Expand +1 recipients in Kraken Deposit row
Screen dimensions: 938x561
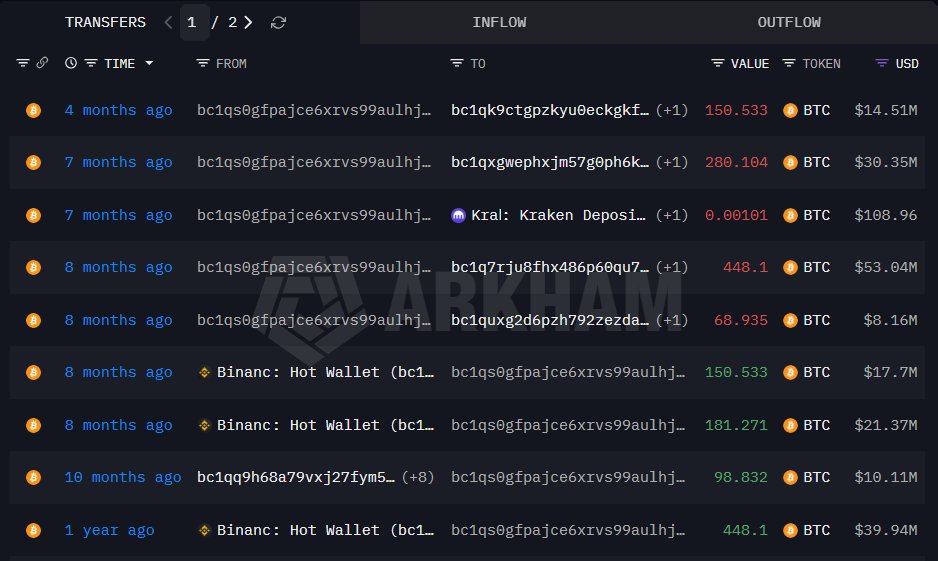[x=672, y=215]
